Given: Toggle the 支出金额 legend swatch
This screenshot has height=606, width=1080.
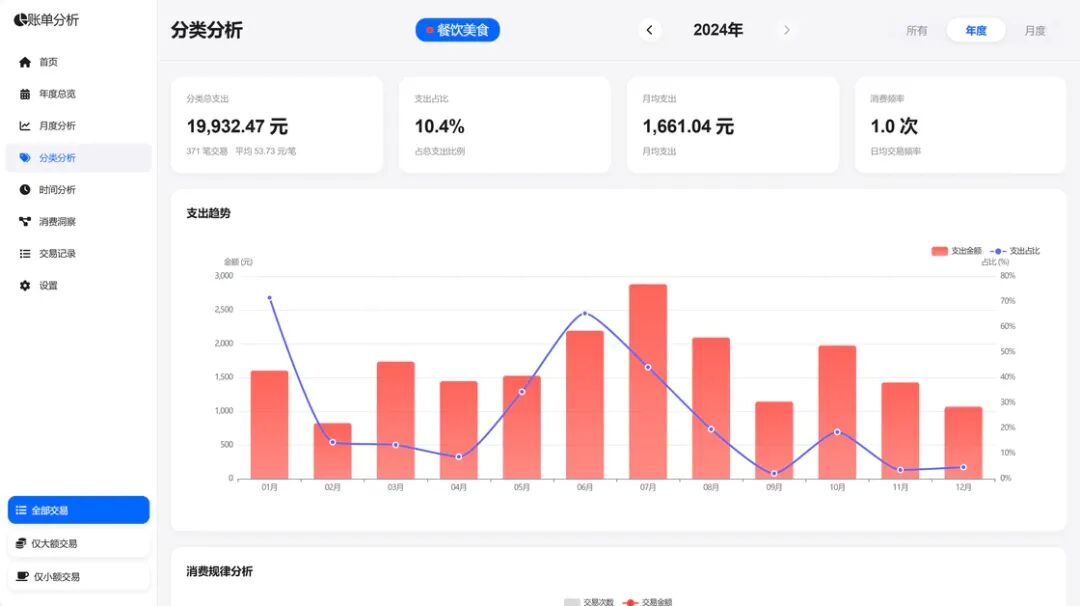Looking at the screenshot, I should pos(939,251).
